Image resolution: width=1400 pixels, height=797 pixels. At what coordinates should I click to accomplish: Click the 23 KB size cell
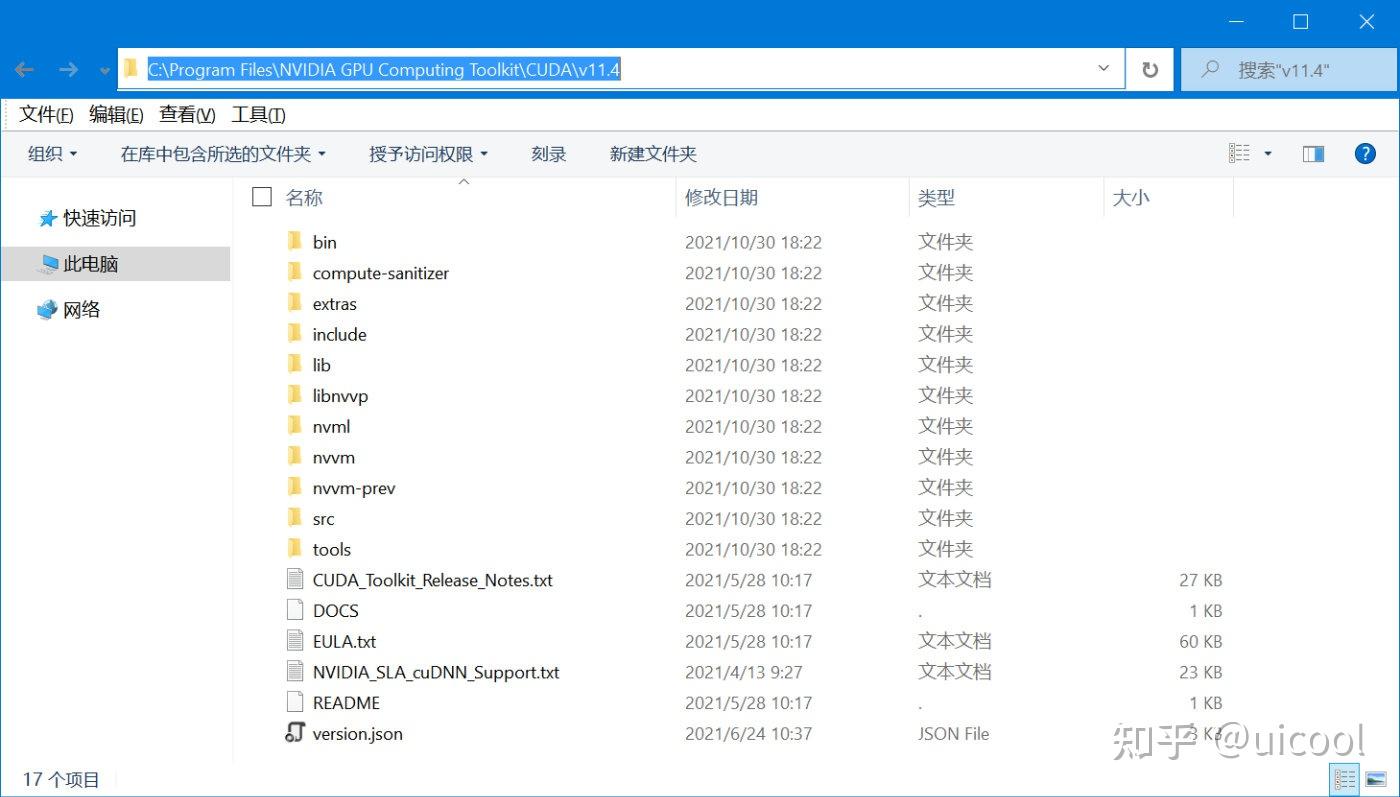point(1200,672)
